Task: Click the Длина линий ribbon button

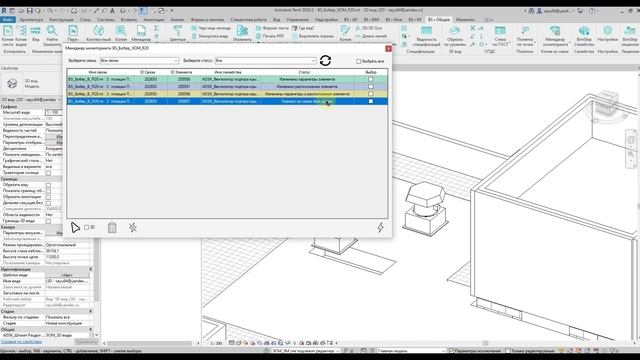Action: [x=371, y=36]
